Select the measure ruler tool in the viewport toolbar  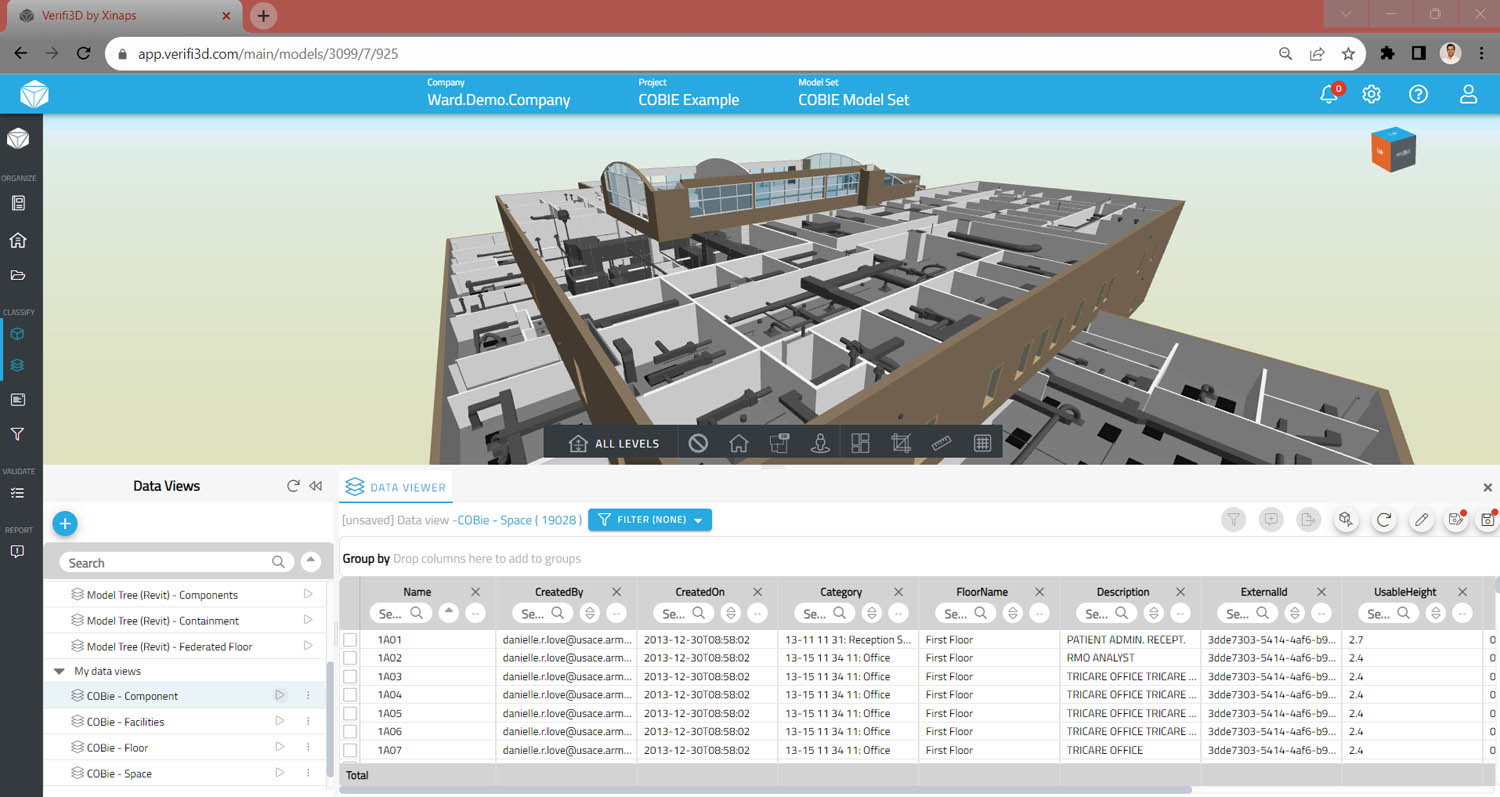click(x=940, y=441)
